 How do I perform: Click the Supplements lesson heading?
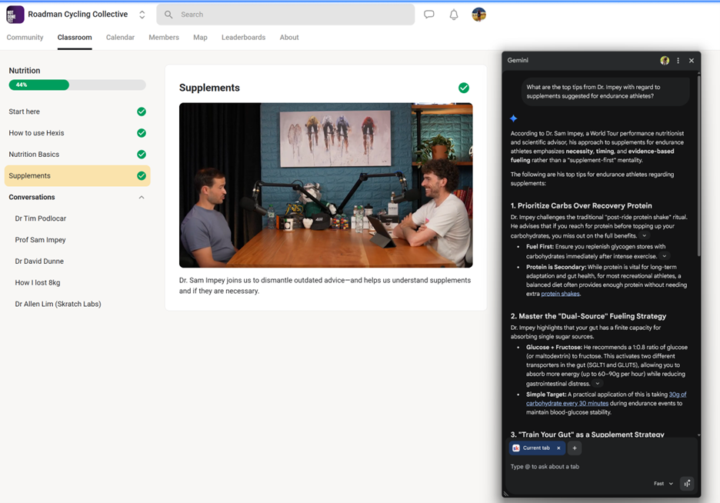(209, 88)
